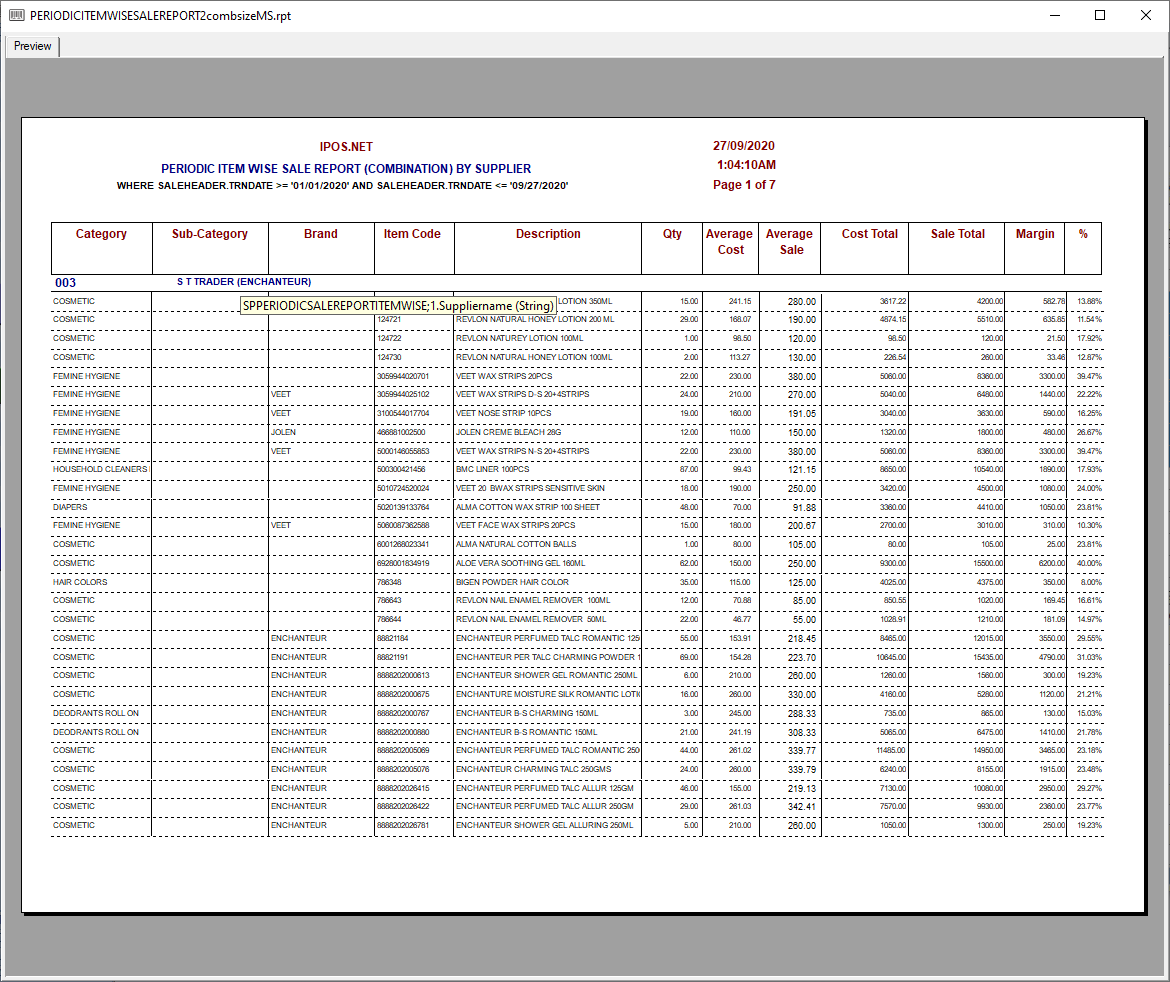Close the report preview window

1145,15
